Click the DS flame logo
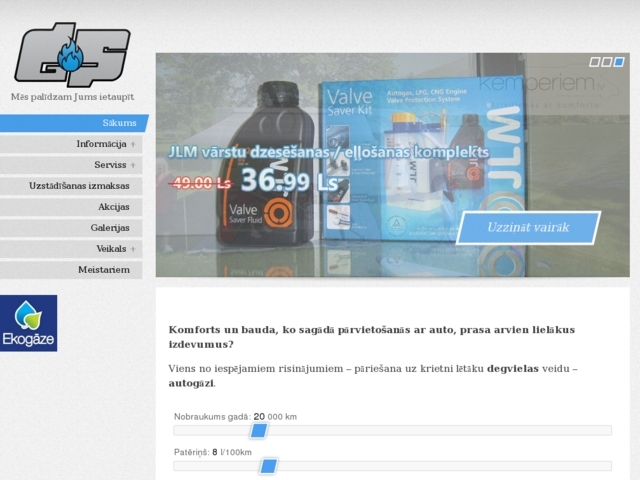The height and width of the screenshot is (480, 640). [x=73, y=55]
